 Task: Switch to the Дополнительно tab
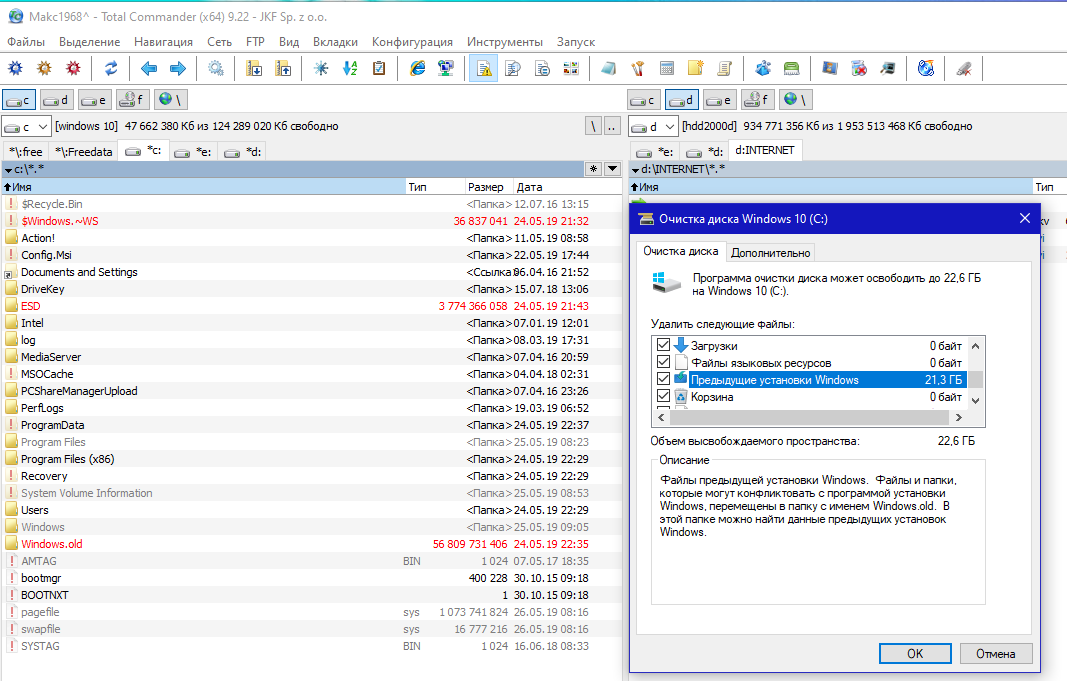point(771,252)
